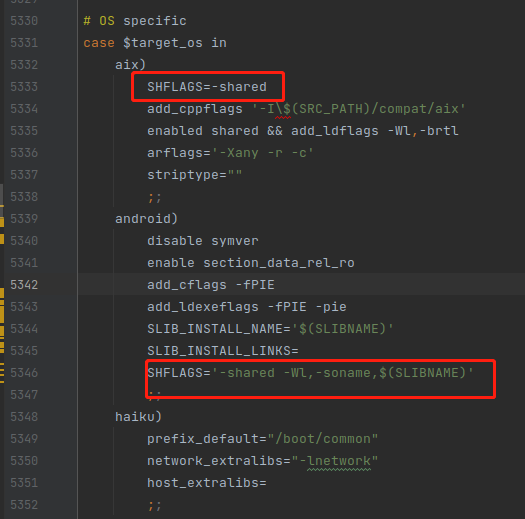The width and height of the screenshot is (525, 519).
Task: Click 'enabled shared && add_ldflags' line
Action: pyautogui.click(x=303, y=131)
